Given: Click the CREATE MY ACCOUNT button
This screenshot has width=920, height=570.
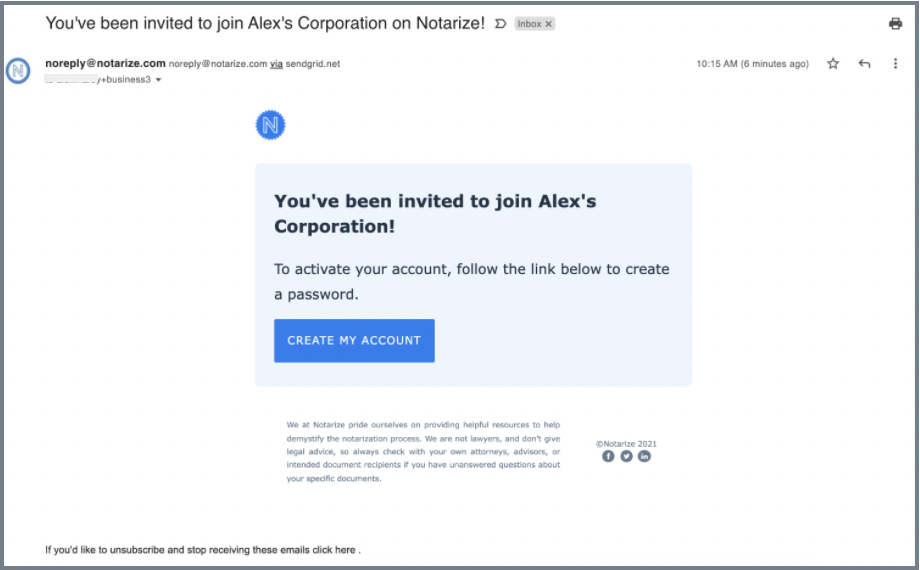Looking at the screenshot, I should point(354,340).
